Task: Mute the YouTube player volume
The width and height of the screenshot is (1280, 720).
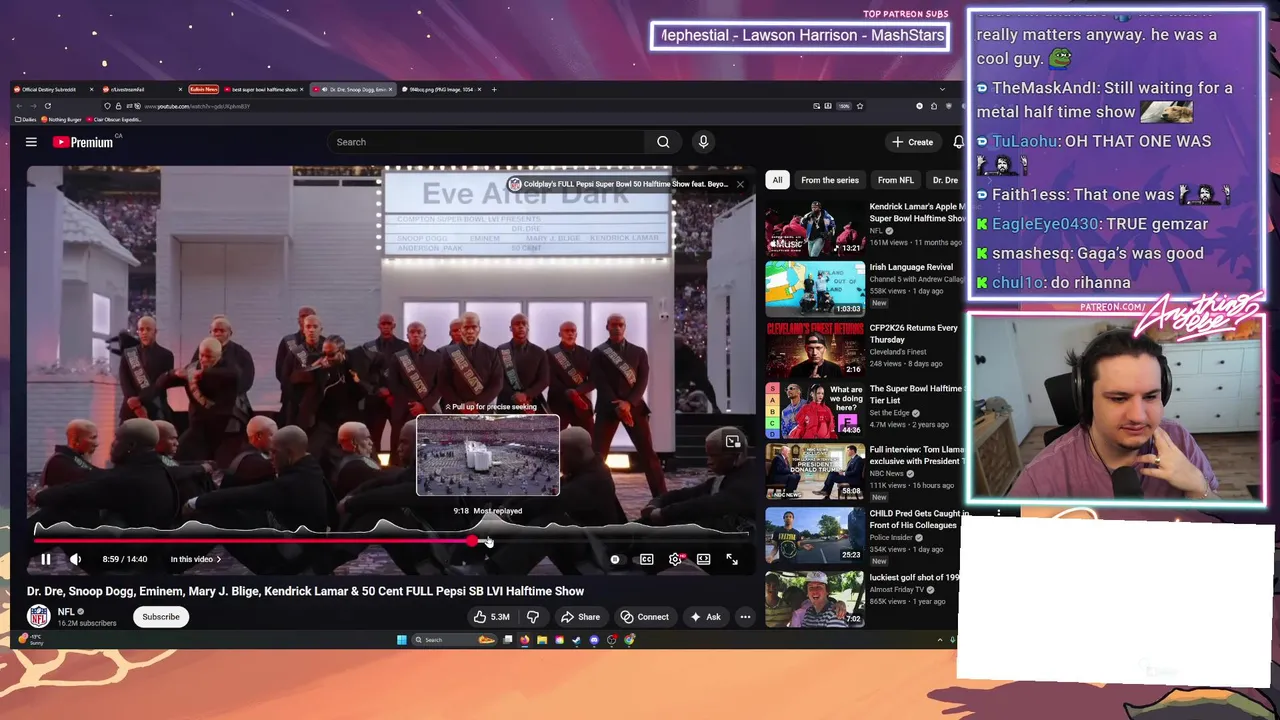Action: pyautogui.click(x=75, y=559)
